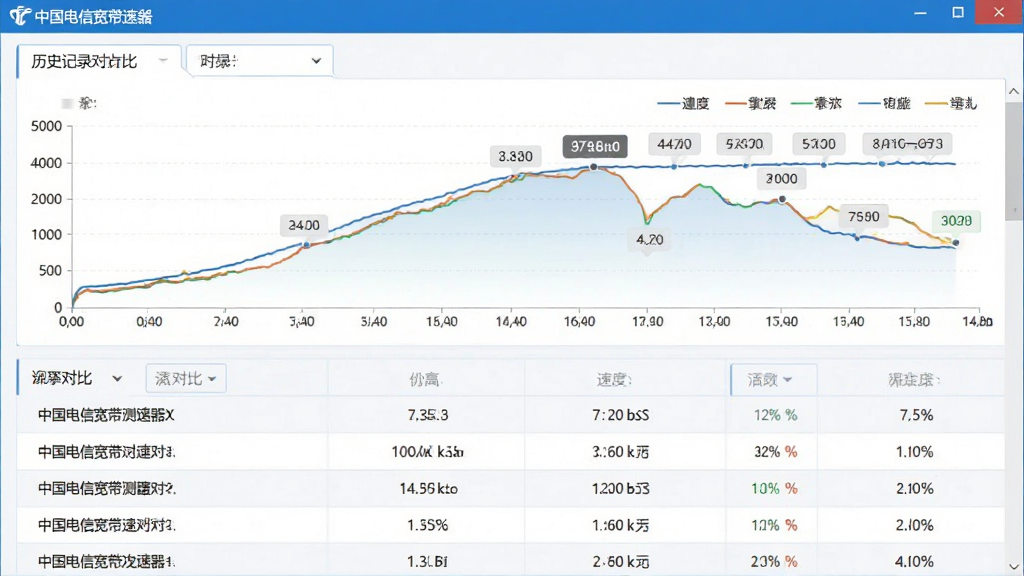Select the table row with 1.35%
Image resolution: width=1024 pixels, height=576 pixels.
tap(511, 525)
